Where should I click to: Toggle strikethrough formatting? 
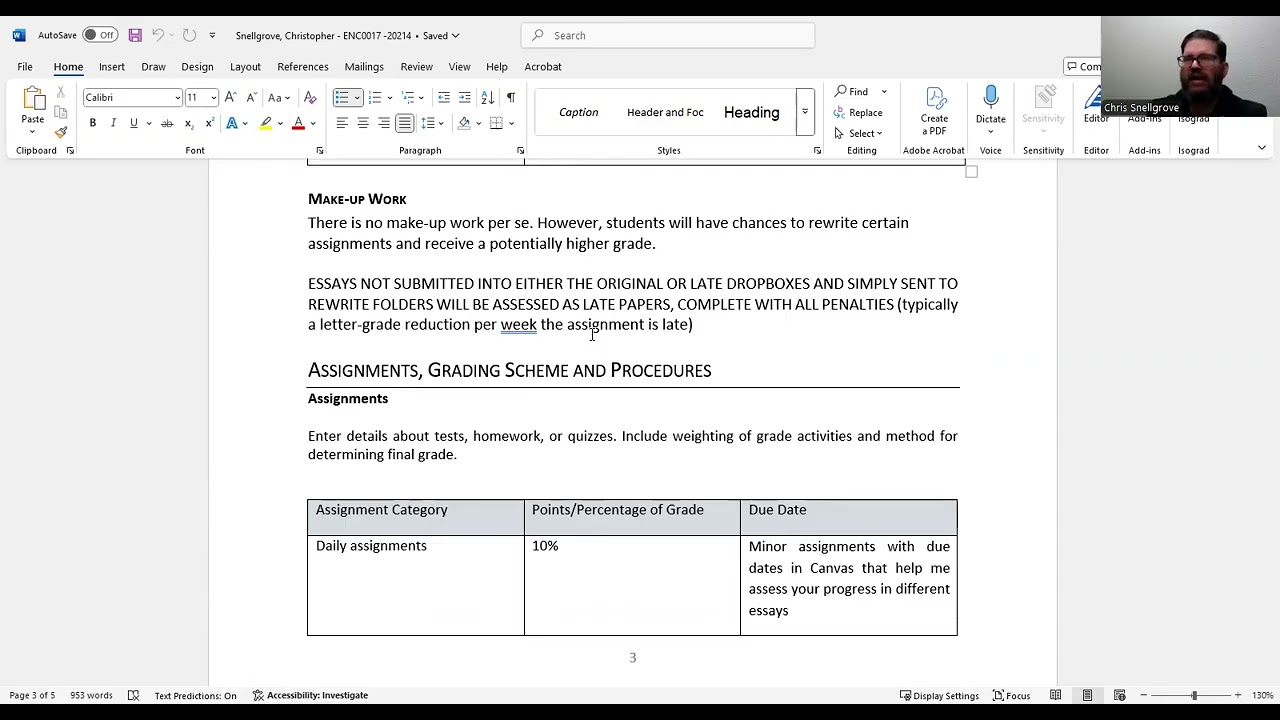tap(167, 123)
